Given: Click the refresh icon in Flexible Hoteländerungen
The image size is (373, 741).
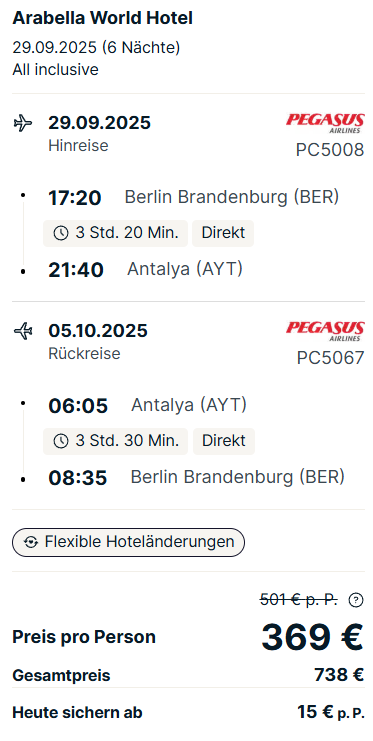Looking at the screenshot, I should coord(31,543).
